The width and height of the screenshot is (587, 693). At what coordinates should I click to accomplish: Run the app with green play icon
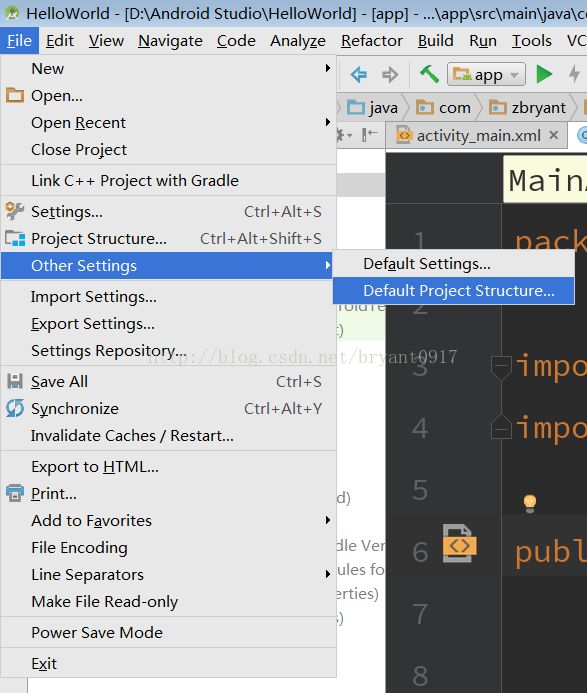pos(544,74)
